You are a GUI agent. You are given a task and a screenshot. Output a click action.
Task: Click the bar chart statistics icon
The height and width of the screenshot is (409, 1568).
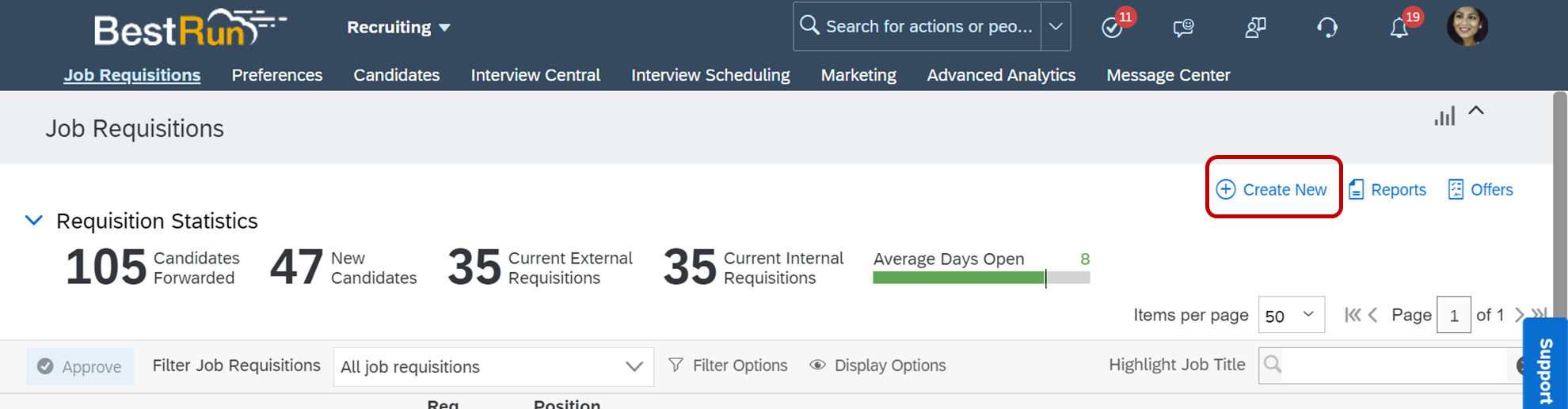click(x=1444, y=116)
